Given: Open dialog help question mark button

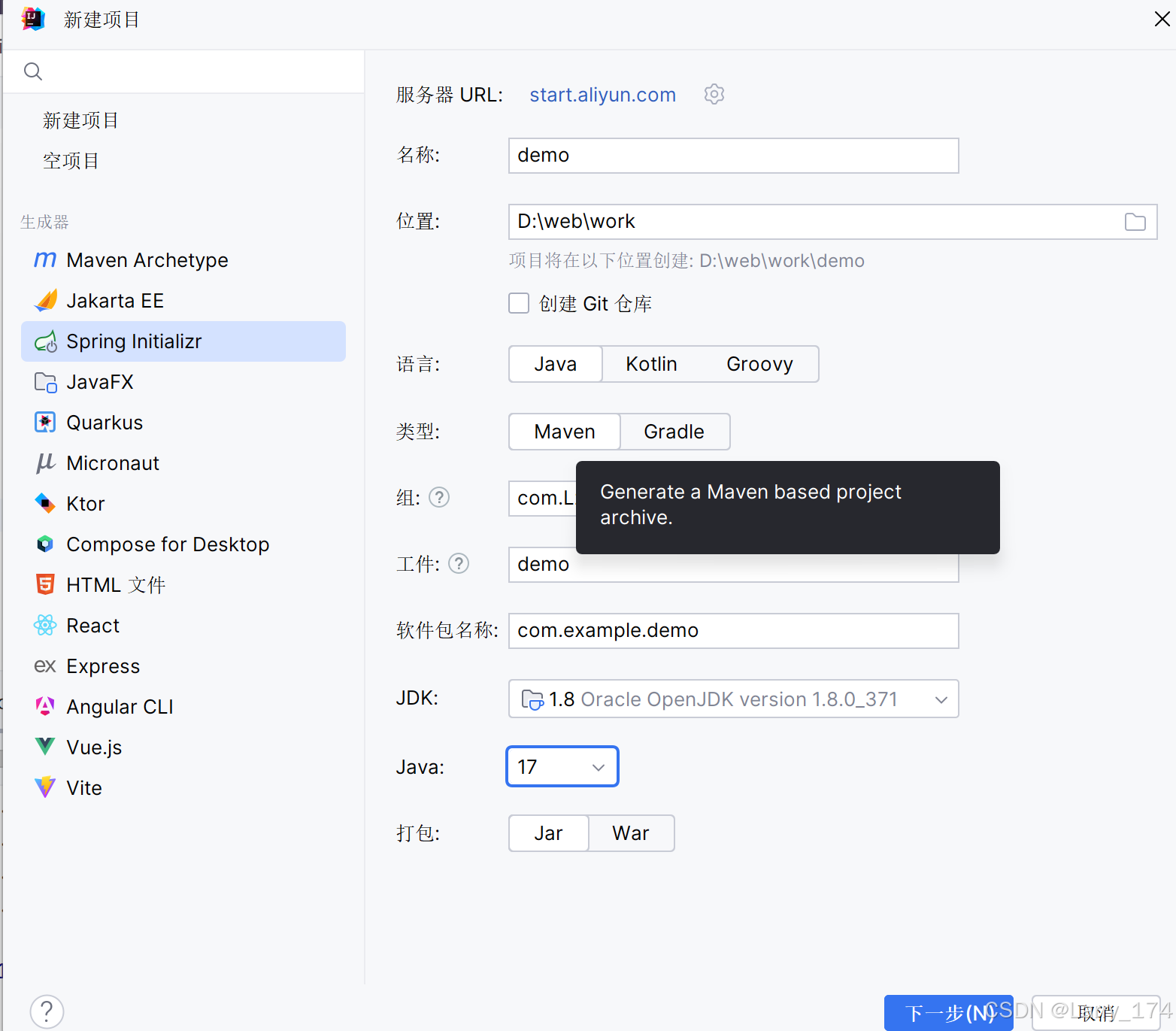Looking at the screenshot, I should click(47, 1011).
